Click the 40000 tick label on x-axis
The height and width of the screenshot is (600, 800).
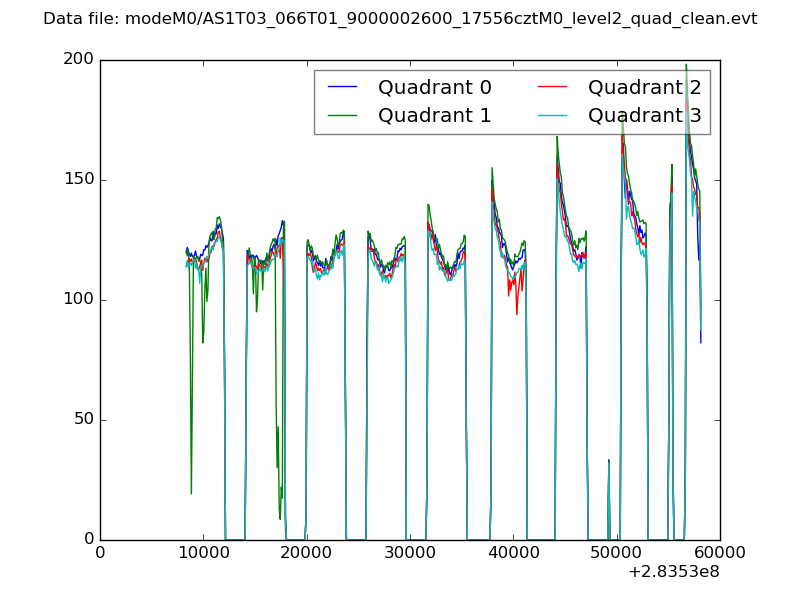click(513, 553)
